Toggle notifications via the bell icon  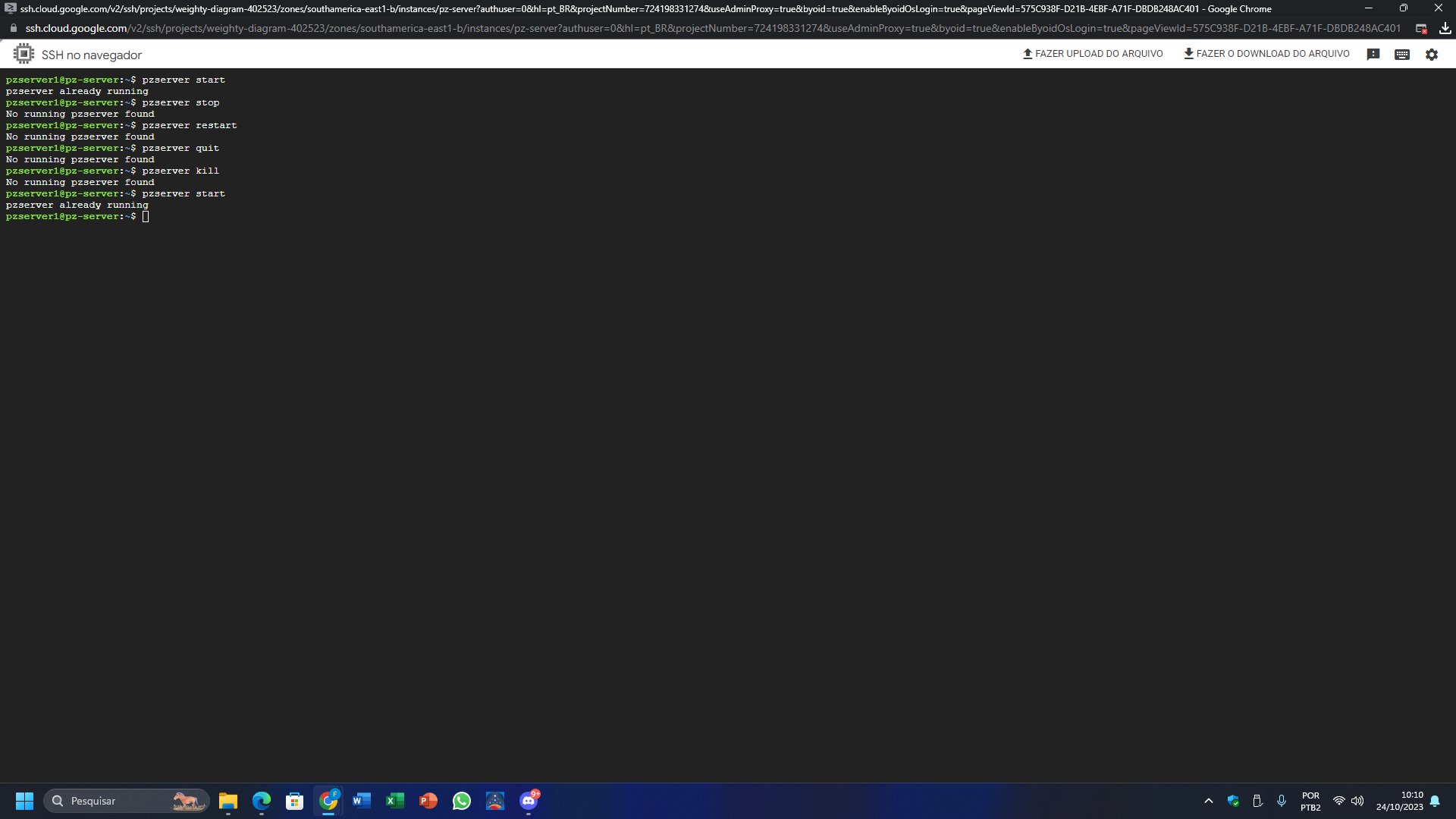tap(1436, 800)
